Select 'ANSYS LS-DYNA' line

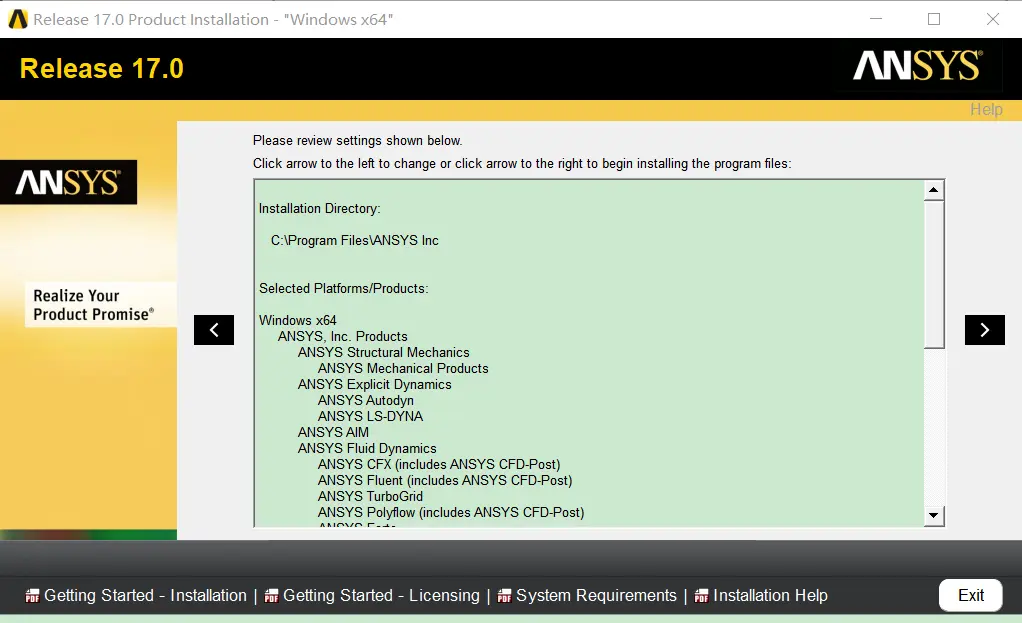[x=370, y=416]
